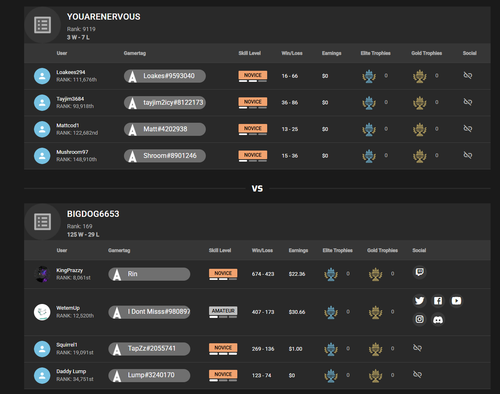Click KingPrazzy's Twitch social icon
This screenshot has width=500, height=394.
(x=419, y=272)
